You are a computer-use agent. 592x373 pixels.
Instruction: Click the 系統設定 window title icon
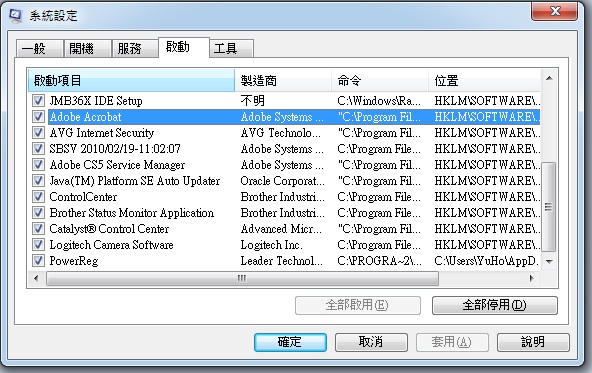(x=15, y=16)
